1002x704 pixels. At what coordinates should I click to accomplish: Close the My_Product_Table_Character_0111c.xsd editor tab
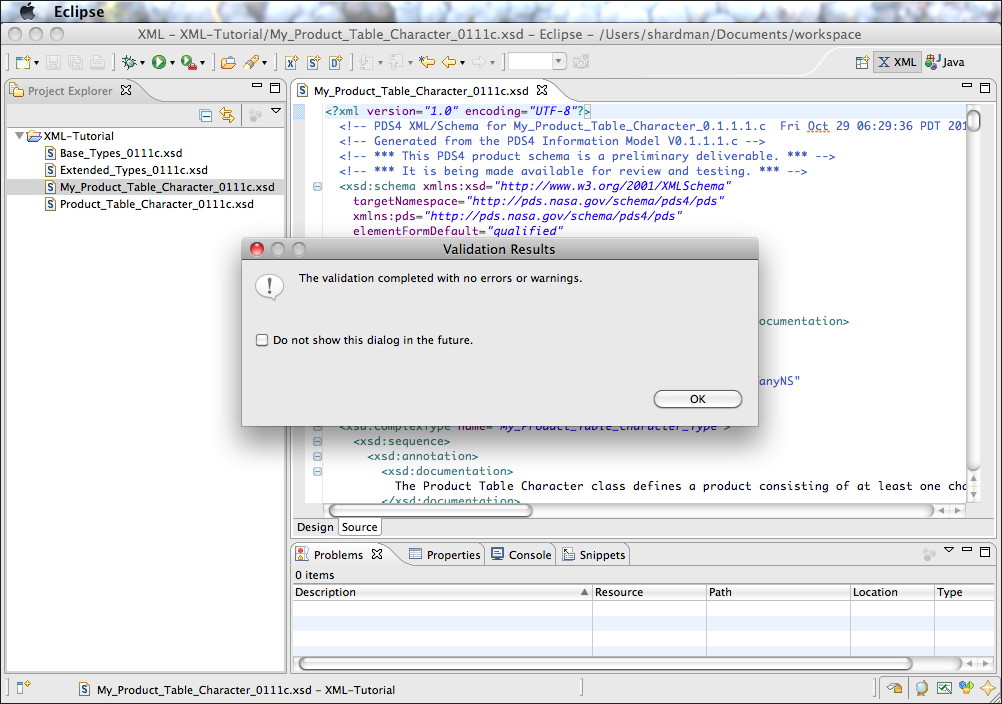[x=542, y=90]
